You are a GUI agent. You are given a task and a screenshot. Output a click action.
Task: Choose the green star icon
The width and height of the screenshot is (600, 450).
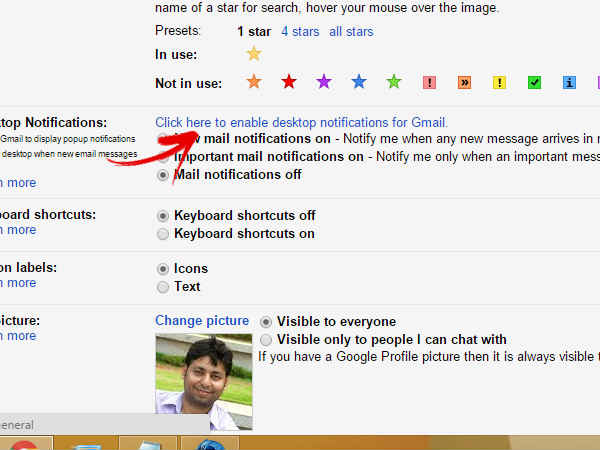tap(394, 82)
